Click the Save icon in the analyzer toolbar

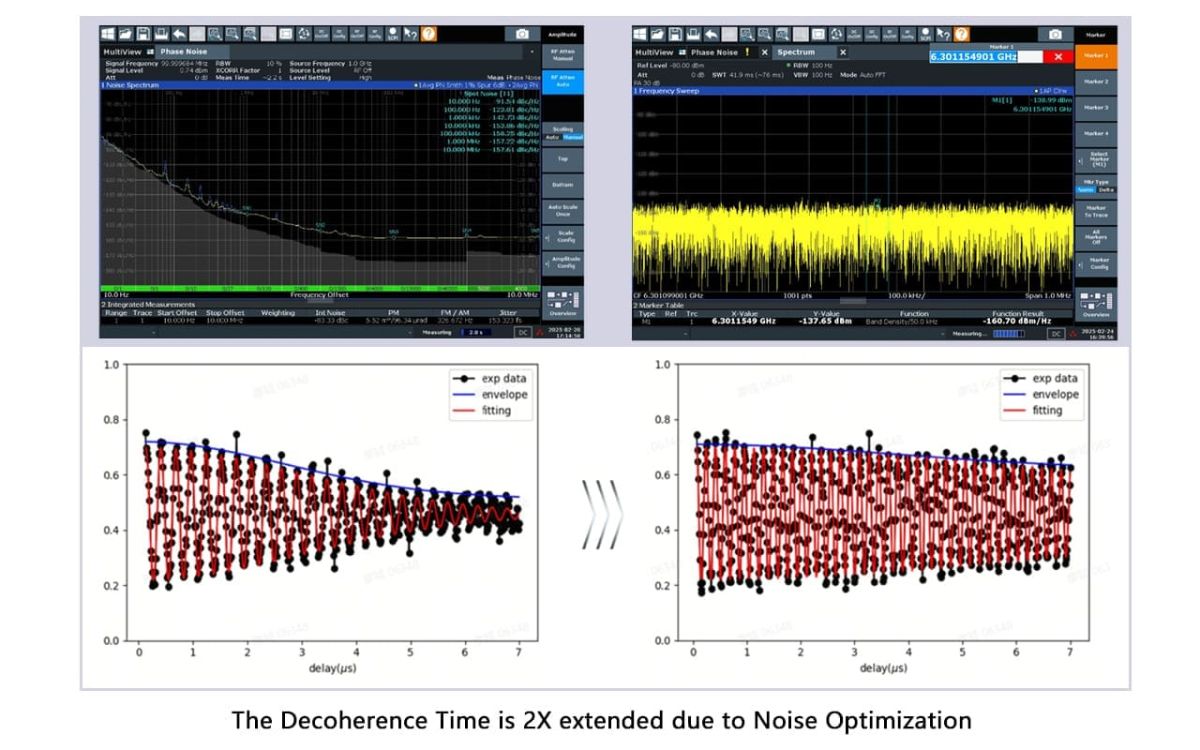(145, 32)
